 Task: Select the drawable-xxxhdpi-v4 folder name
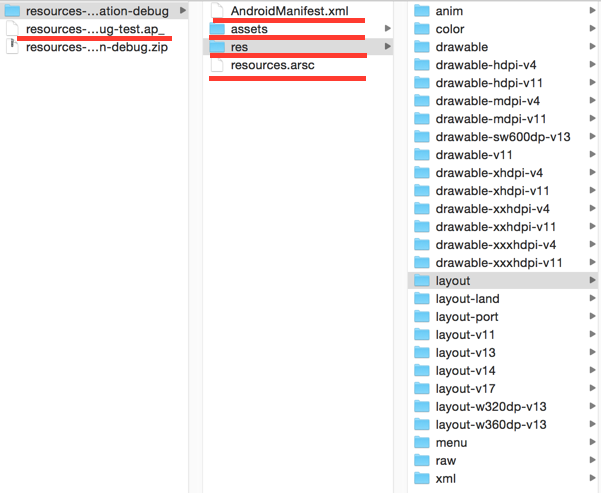496,245
